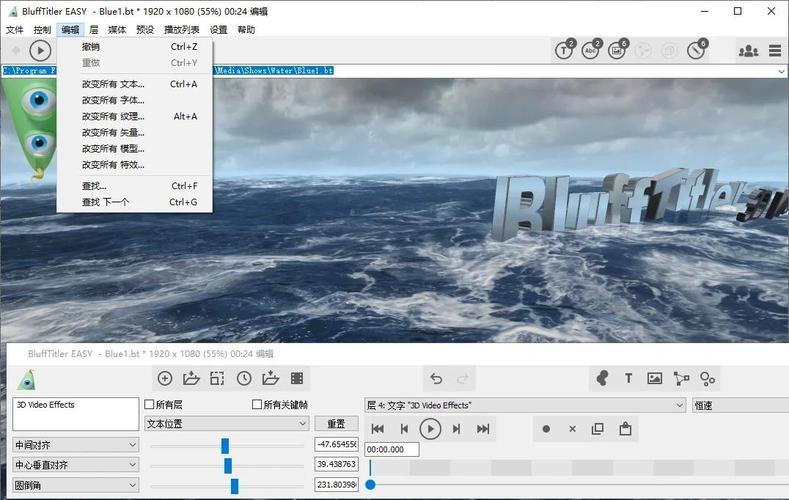This screenshot has width=789, height=500.
Task: Open the 设置 menu
Action: tap(218, 30)
